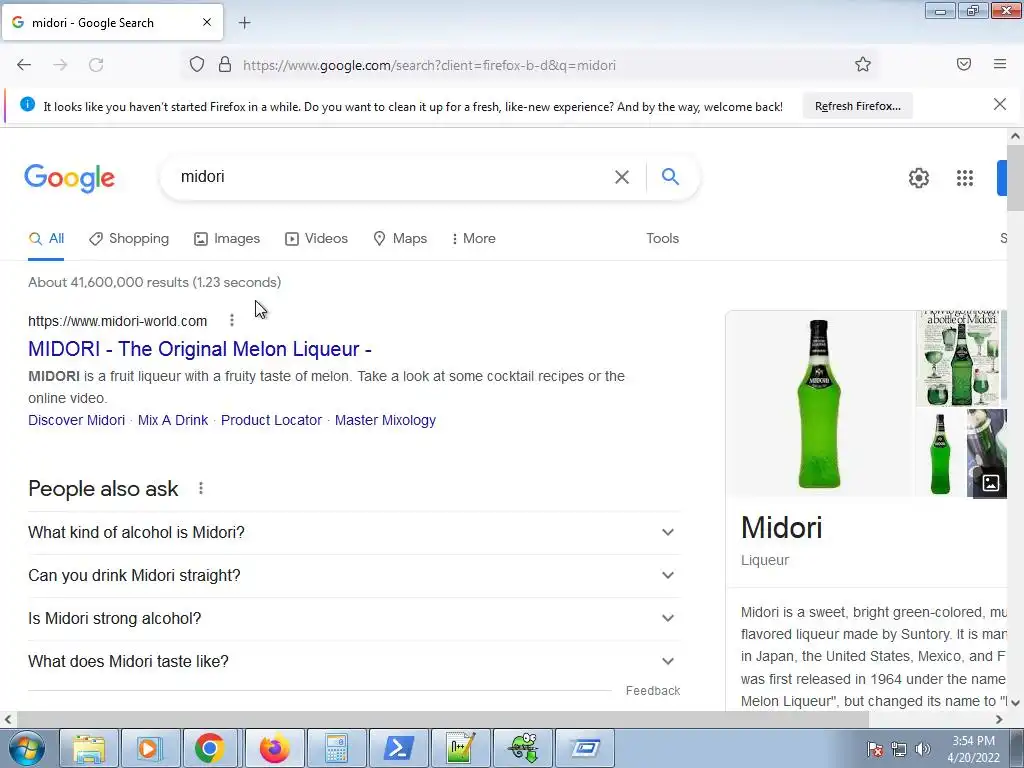The height and width of the screenshot is (768, 1024).
Task: Open Google quick settings gear icon
Action: click(x=918, y=178)
